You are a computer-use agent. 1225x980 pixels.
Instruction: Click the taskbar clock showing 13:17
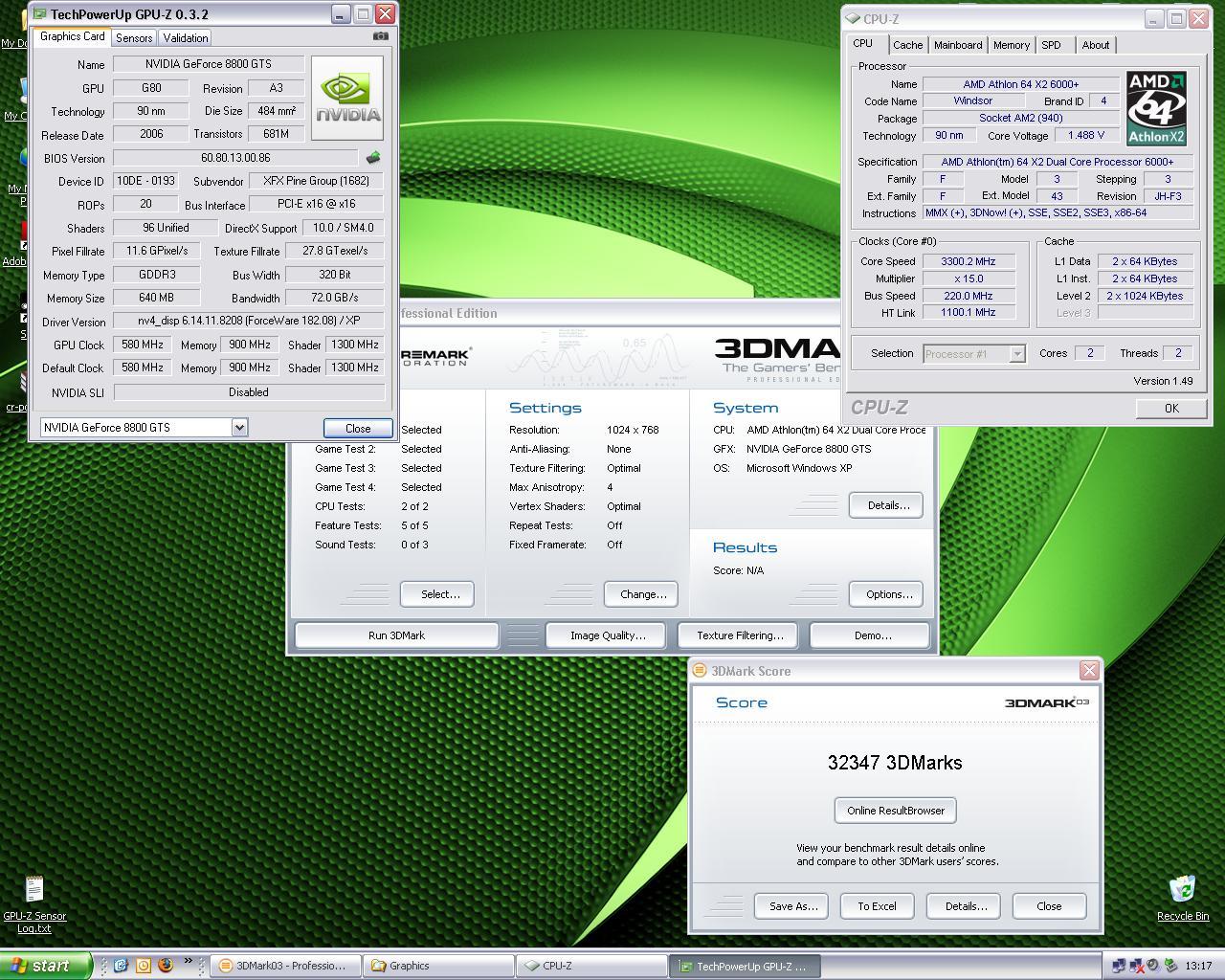1197,966
